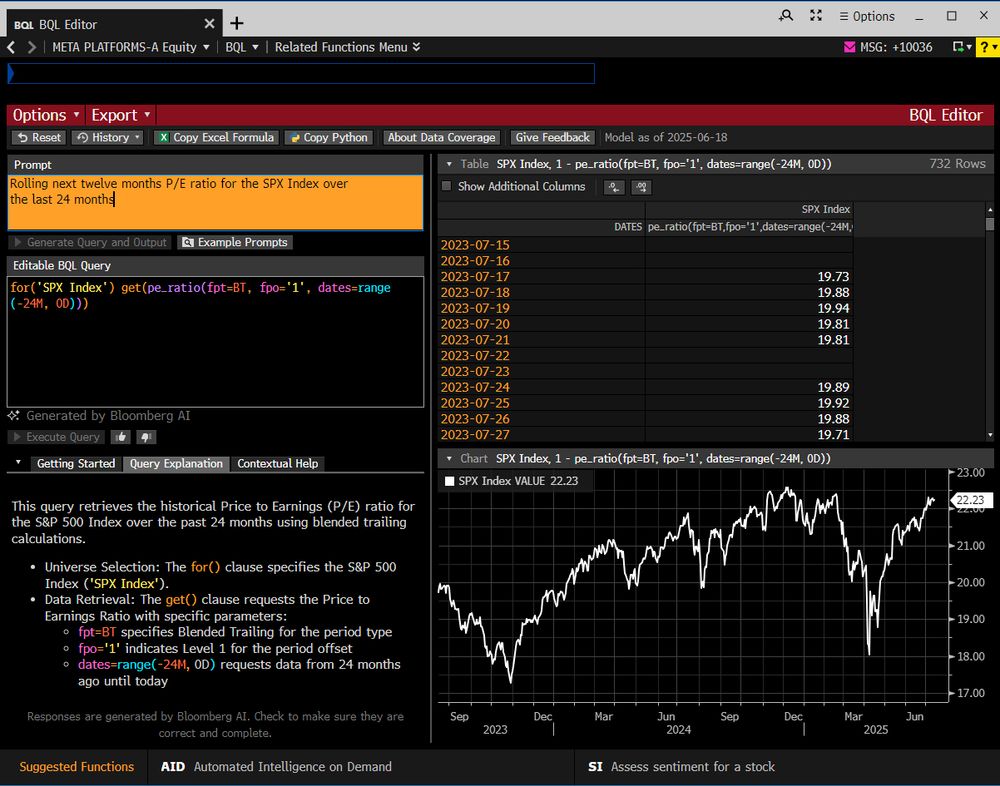Click table scrollbar up arrow

pos(990,209)
